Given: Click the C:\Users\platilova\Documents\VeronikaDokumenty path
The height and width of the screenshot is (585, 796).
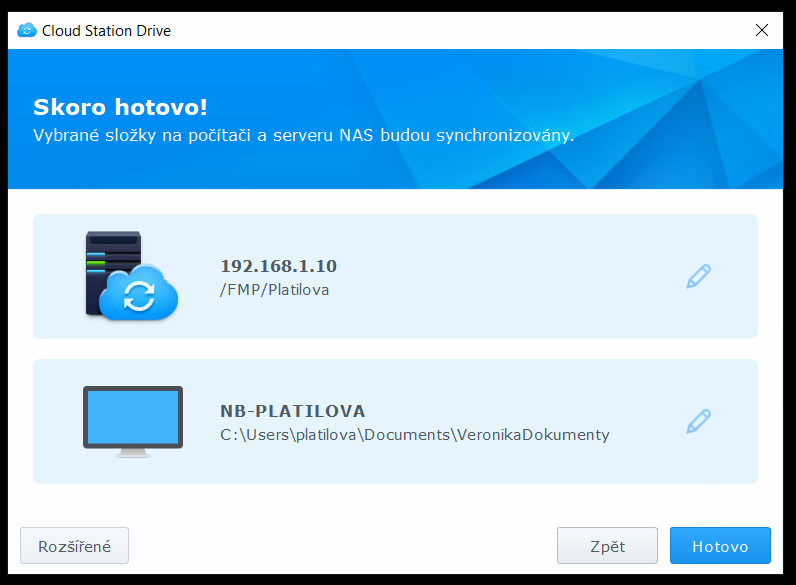Looking at the screenshot, I should coord(414,435).
